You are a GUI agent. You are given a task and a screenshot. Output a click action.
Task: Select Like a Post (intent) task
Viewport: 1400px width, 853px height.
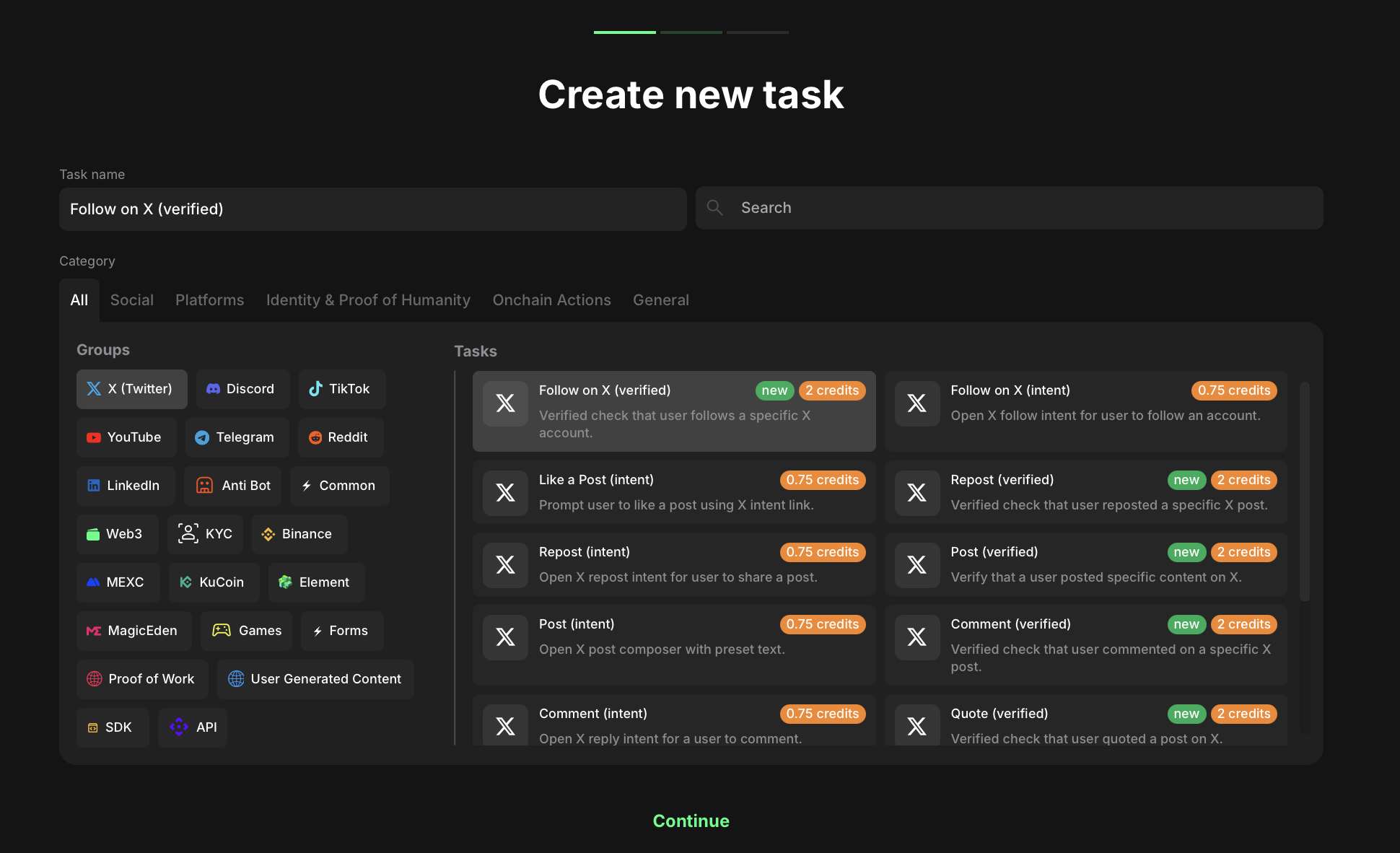coord(674,492)
